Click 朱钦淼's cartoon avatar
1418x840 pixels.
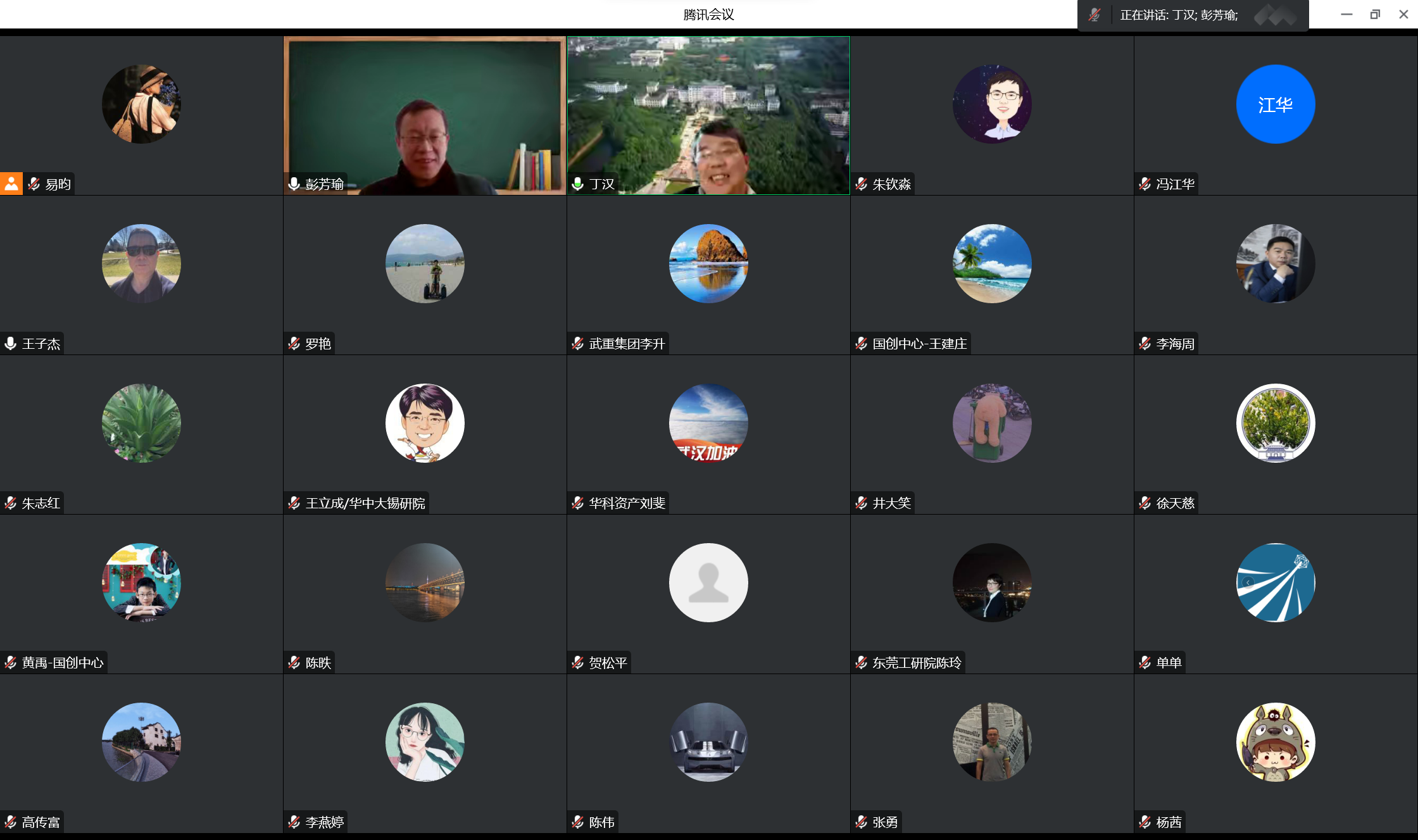pyautogui.click(x=992, y=104)
